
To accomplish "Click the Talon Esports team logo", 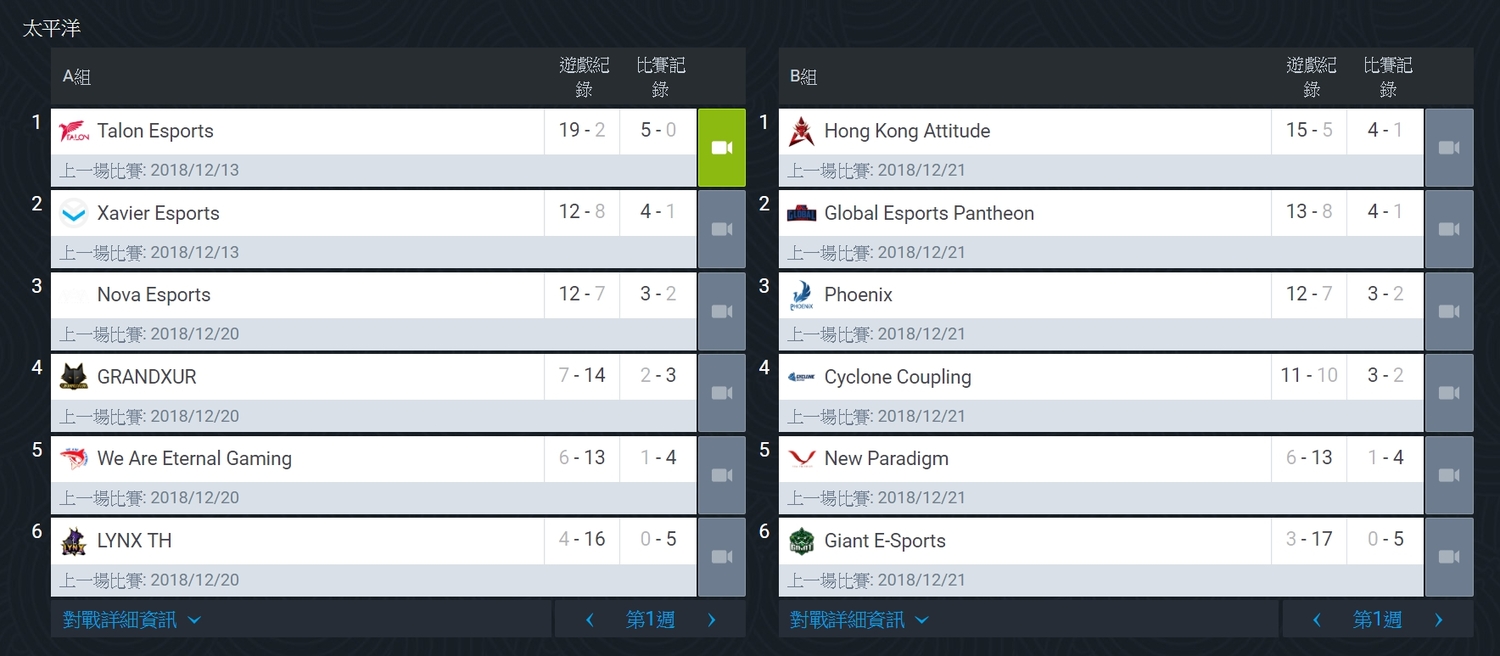I will tap(74, 131).
